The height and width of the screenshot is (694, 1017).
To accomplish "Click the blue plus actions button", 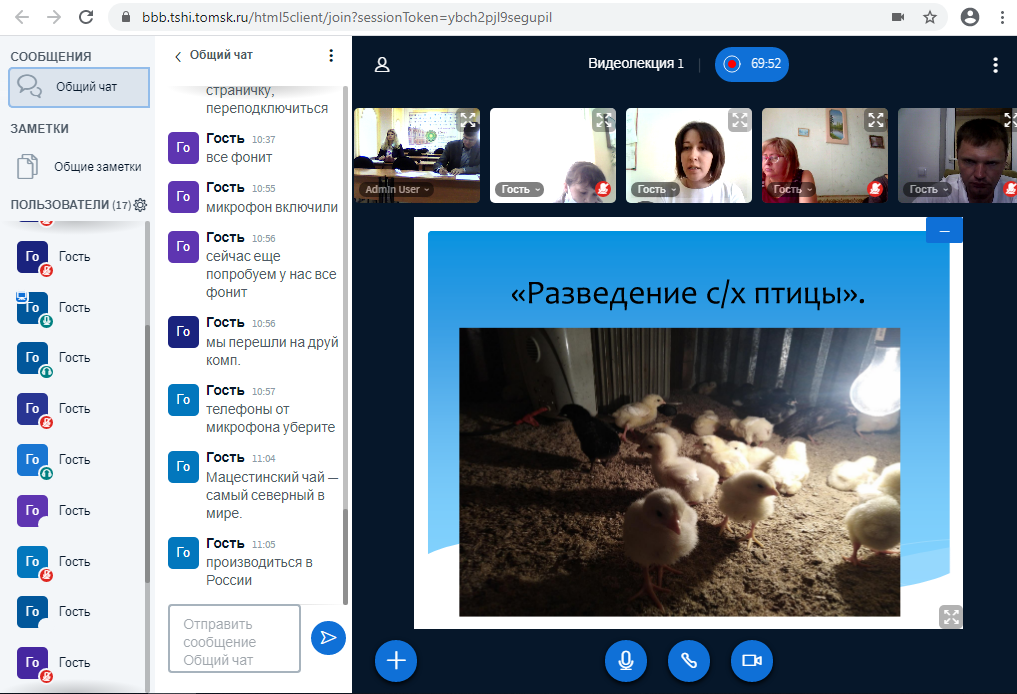I will tap(396, 660).
